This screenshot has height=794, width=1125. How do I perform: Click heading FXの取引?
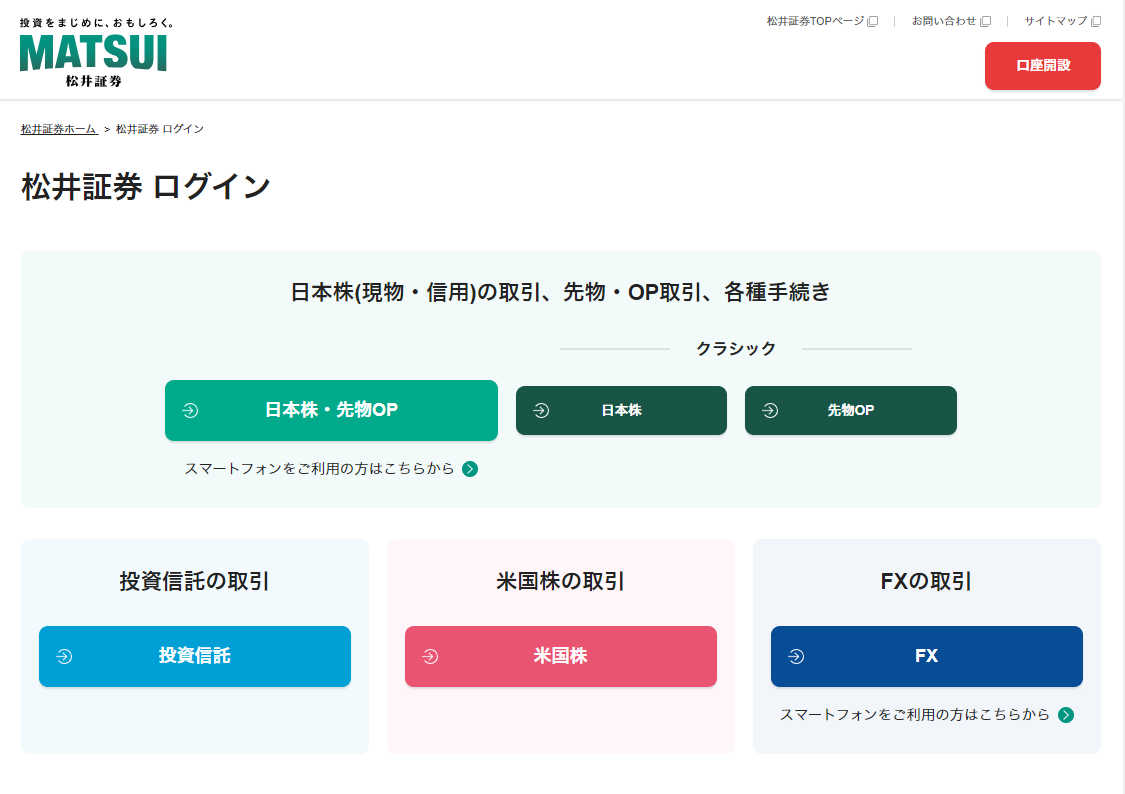tap(926, 581)
